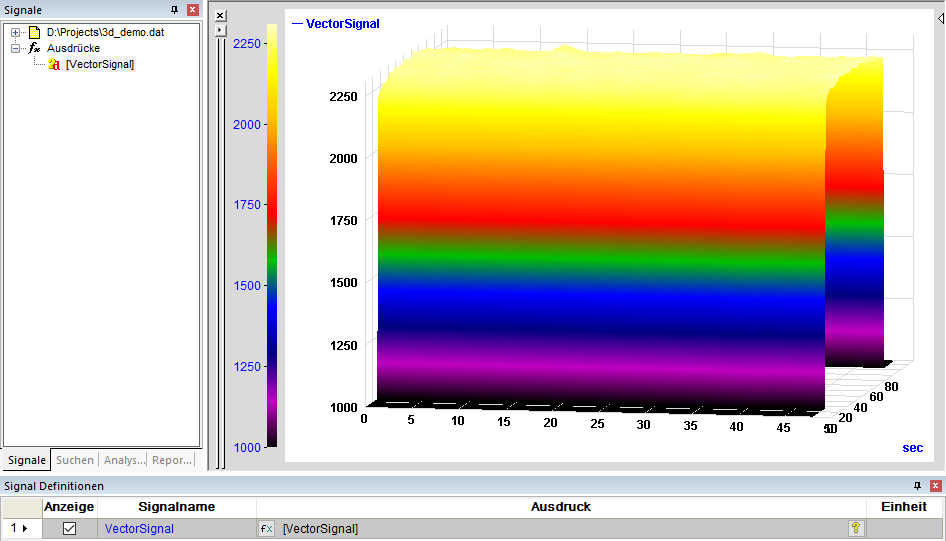The image size is (946, 541).
Task: Click the Einheit column header
Action: [x=904, y=507]
